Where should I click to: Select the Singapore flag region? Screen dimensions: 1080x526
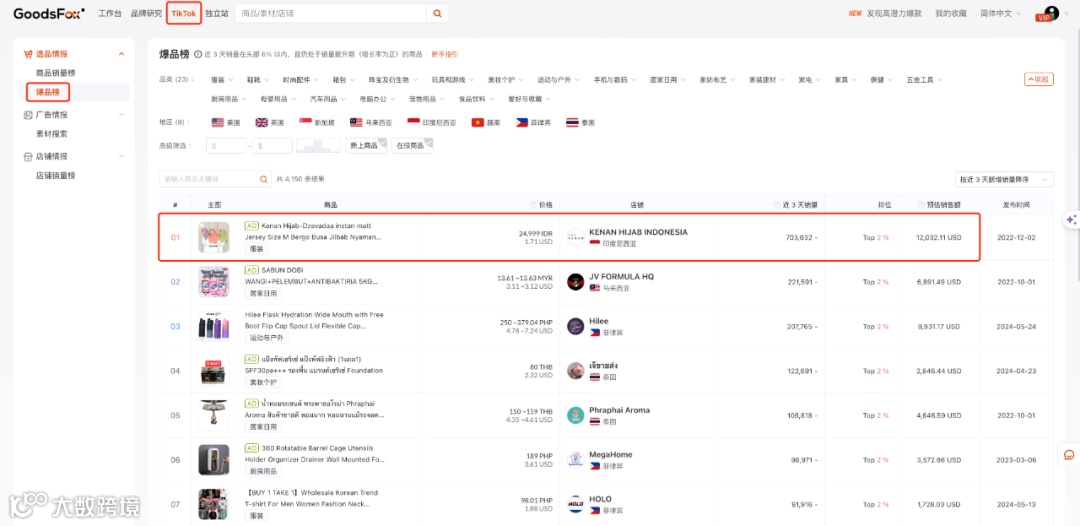[x=306, y=123]
